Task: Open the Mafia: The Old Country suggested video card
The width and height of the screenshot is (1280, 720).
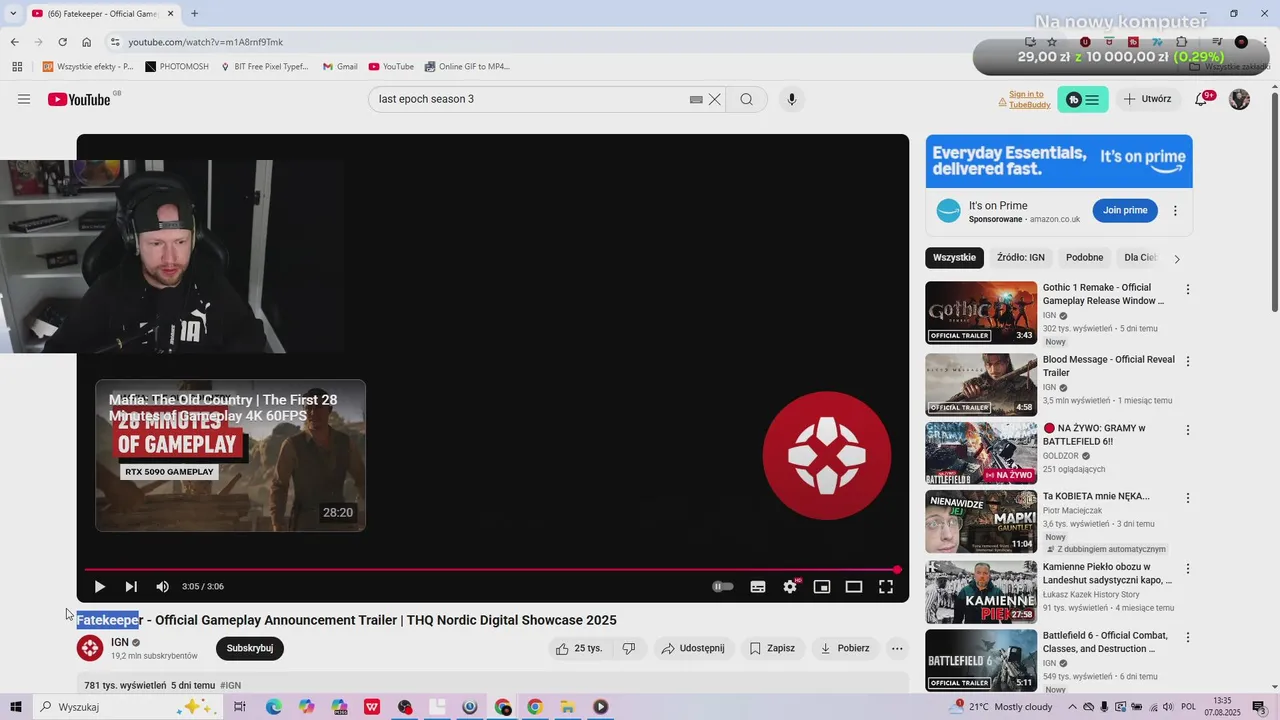Action: click(x=230, y=455)
